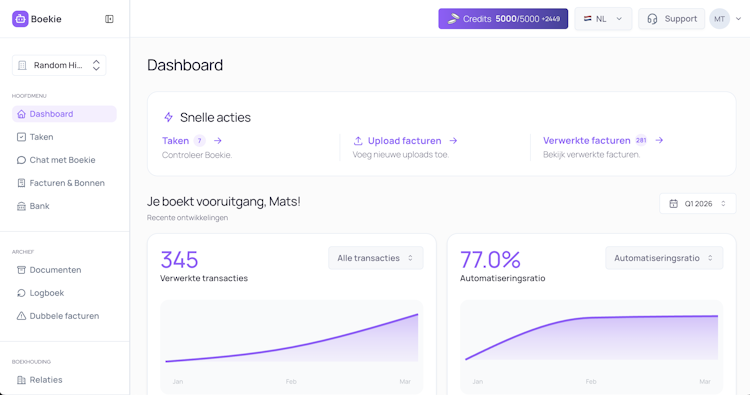Click the Boekie robot logo icon
This screenshot has height=395, width=750.
[x=20, y=19]
